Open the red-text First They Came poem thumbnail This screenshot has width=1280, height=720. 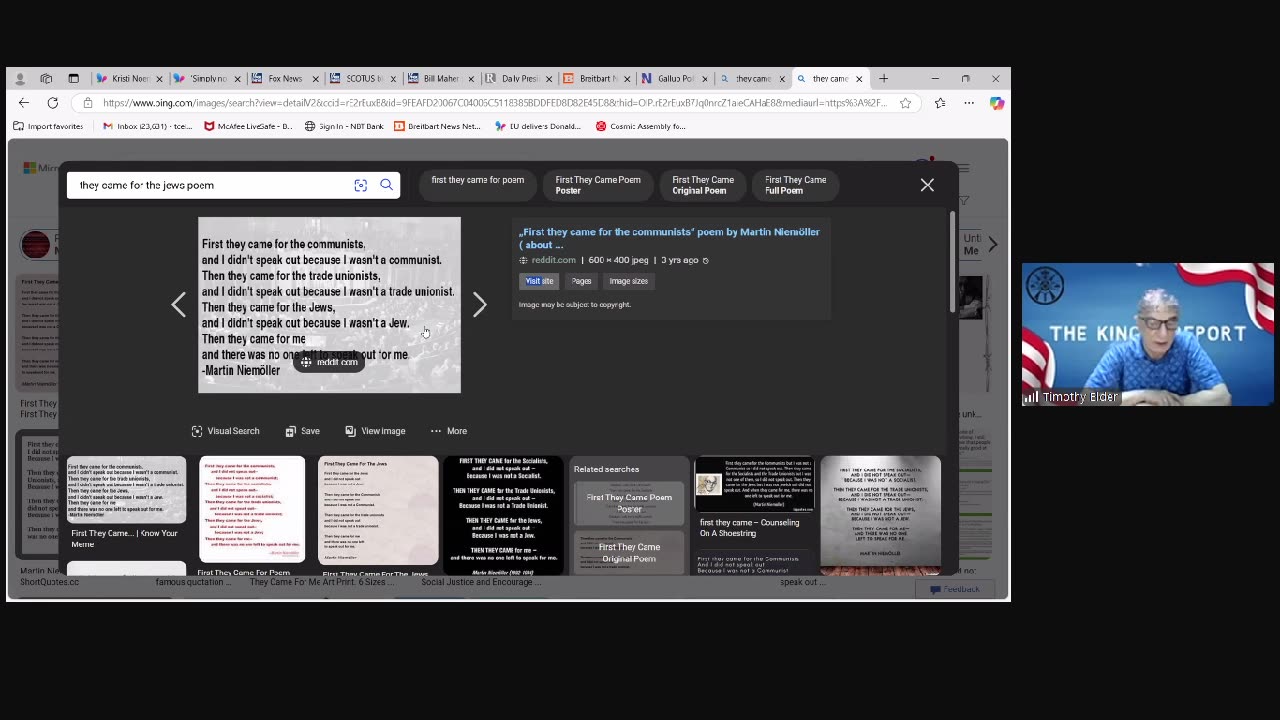tap(252, 510)
